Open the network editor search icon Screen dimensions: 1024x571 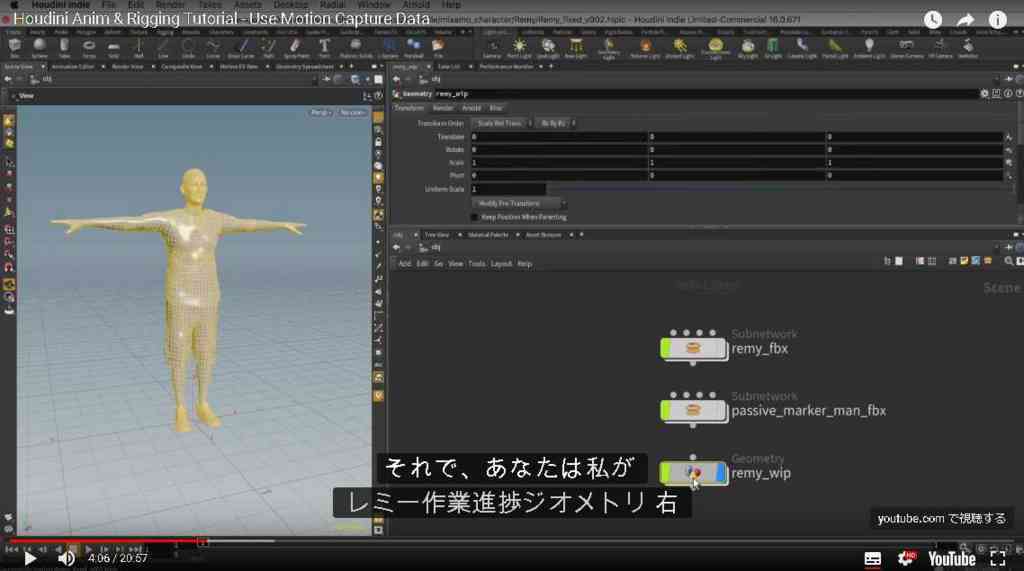[x=1008, y=261]
